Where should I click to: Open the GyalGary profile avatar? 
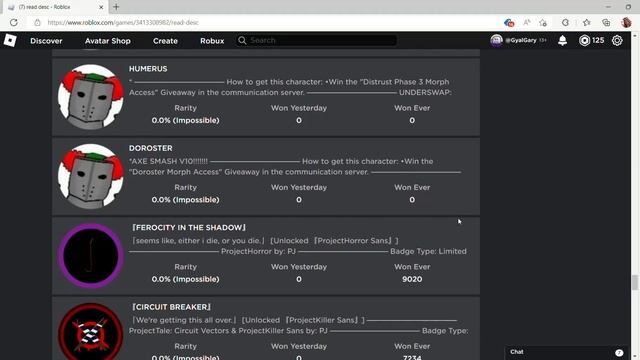click(496, 40)
